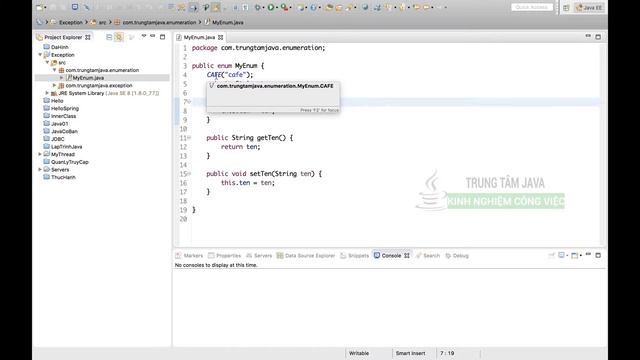Screen dimensions: 640x360
Task: Collapse the src folder node
Action: click(47, 62)
